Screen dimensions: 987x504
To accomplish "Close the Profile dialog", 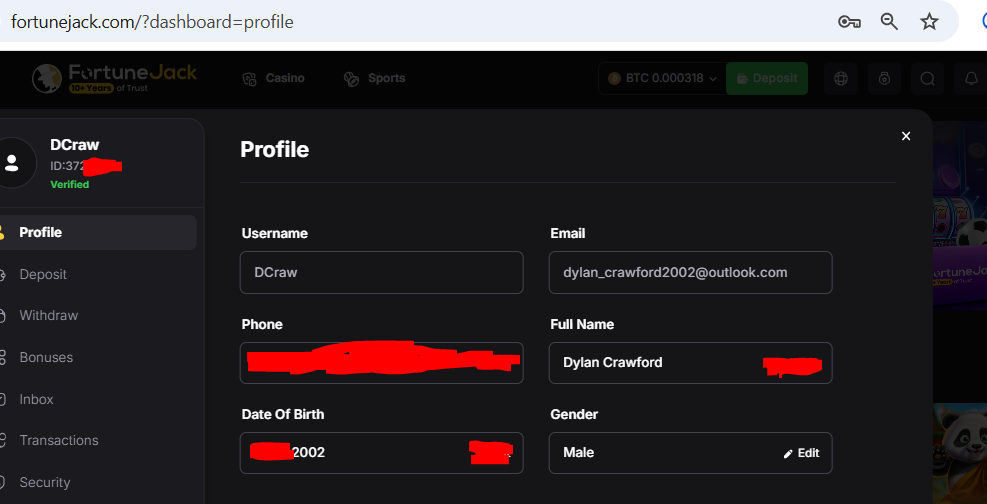I will (906, 136).
